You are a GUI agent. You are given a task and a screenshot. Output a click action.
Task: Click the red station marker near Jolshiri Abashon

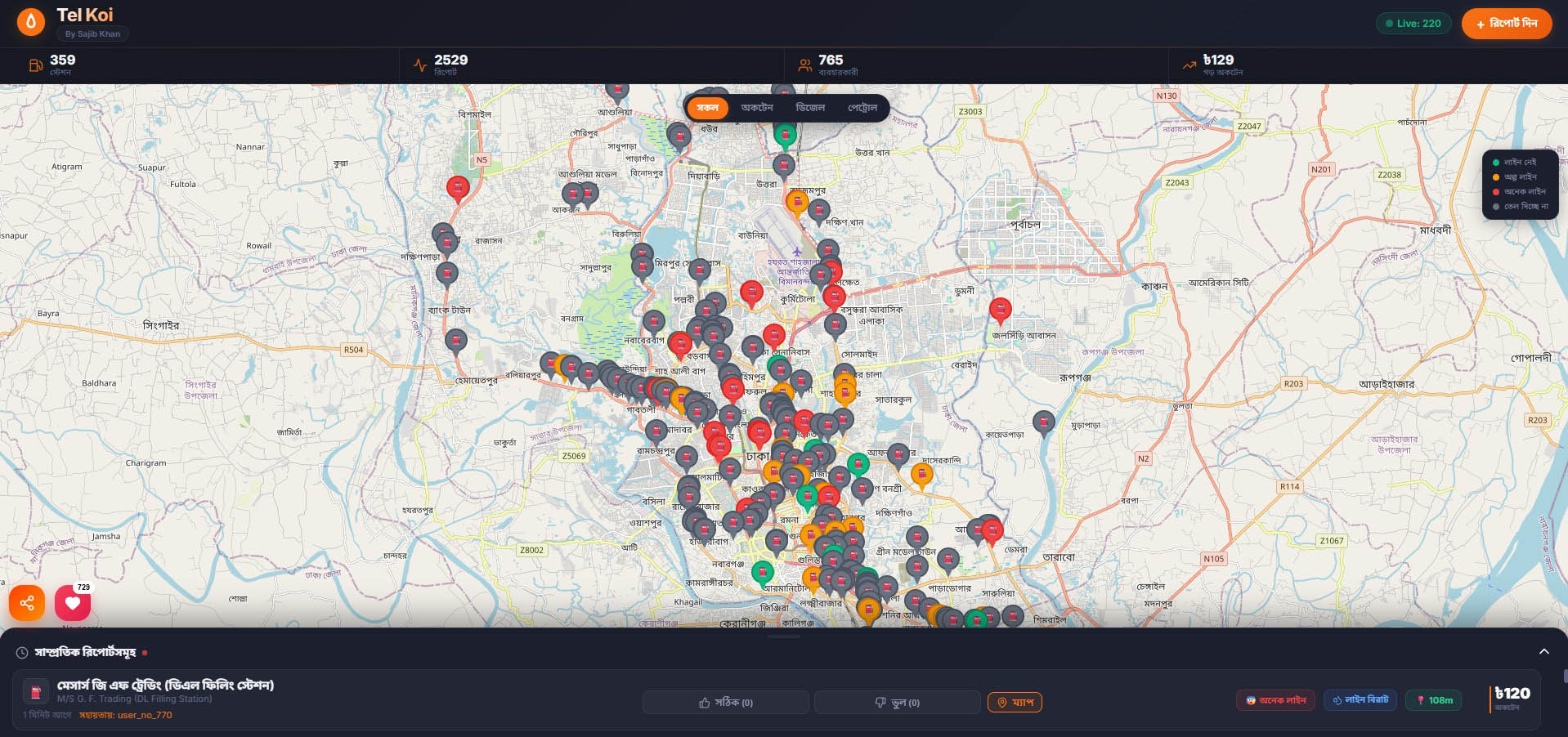[x=1000, y=309]
